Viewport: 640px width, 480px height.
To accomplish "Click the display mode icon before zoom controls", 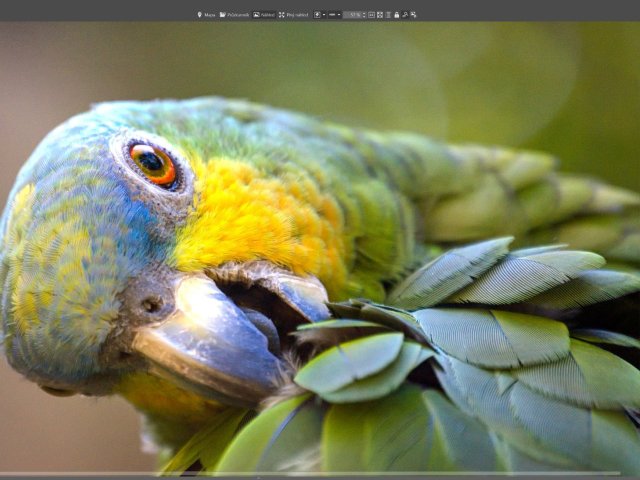I will click(x=317, y=15).
